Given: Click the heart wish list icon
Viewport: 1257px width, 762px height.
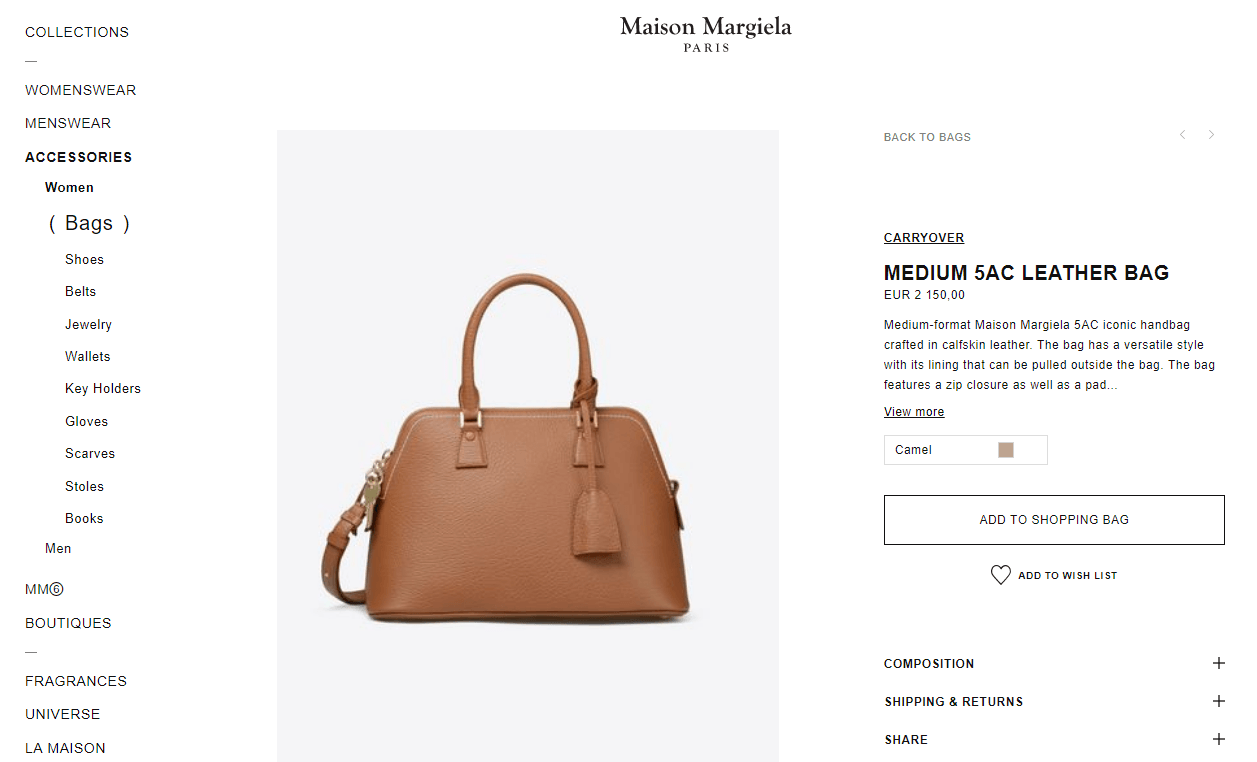Looking at the screenshot, I should [1000, 575].
